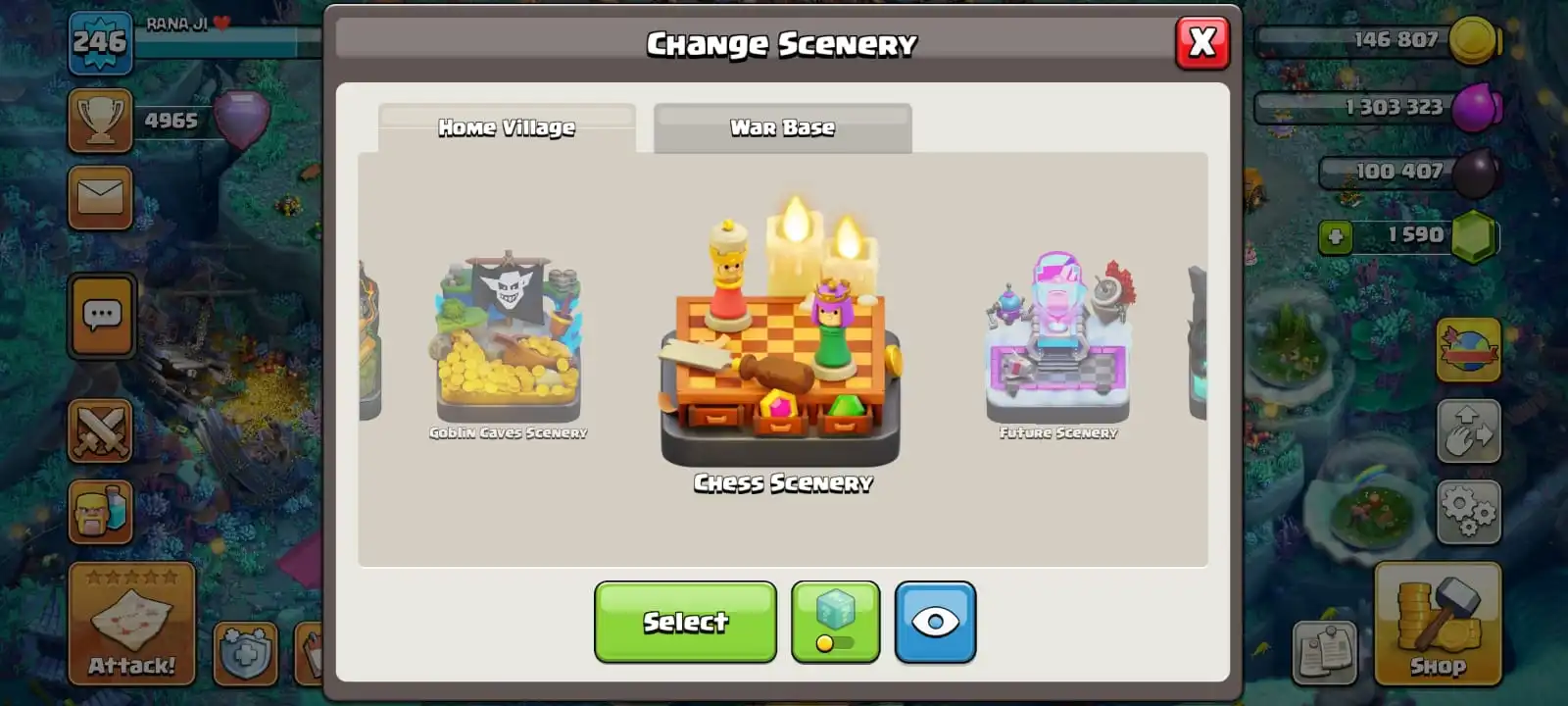1568x706 pixels.
Task: Open the settings gears icon
Action: 1468,512
